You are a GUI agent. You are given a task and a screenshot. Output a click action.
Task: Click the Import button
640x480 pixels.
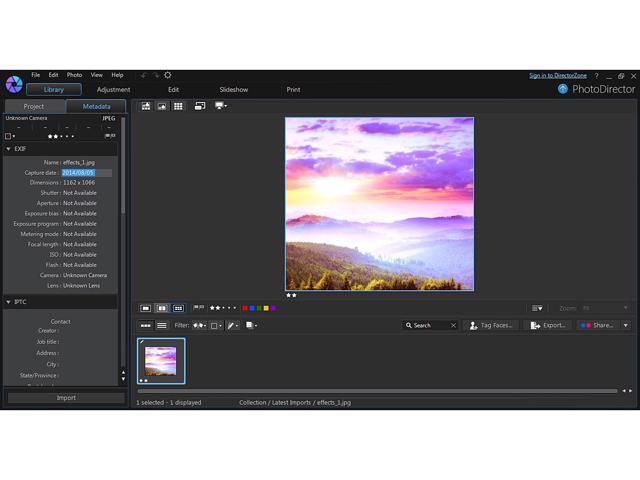tap(66, 398)
